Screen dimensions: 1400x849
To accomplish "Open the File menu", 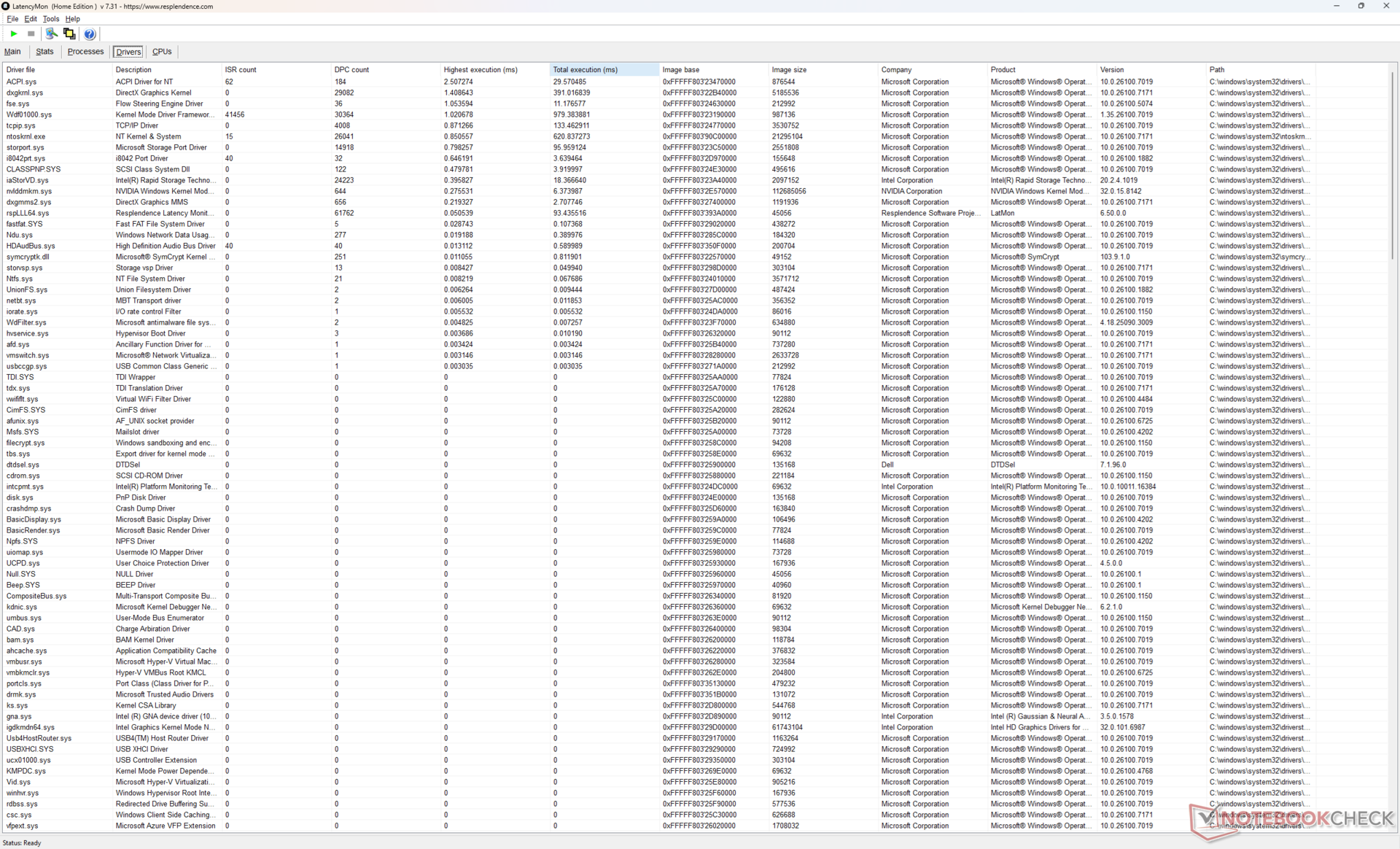I will tap(12, 19).
